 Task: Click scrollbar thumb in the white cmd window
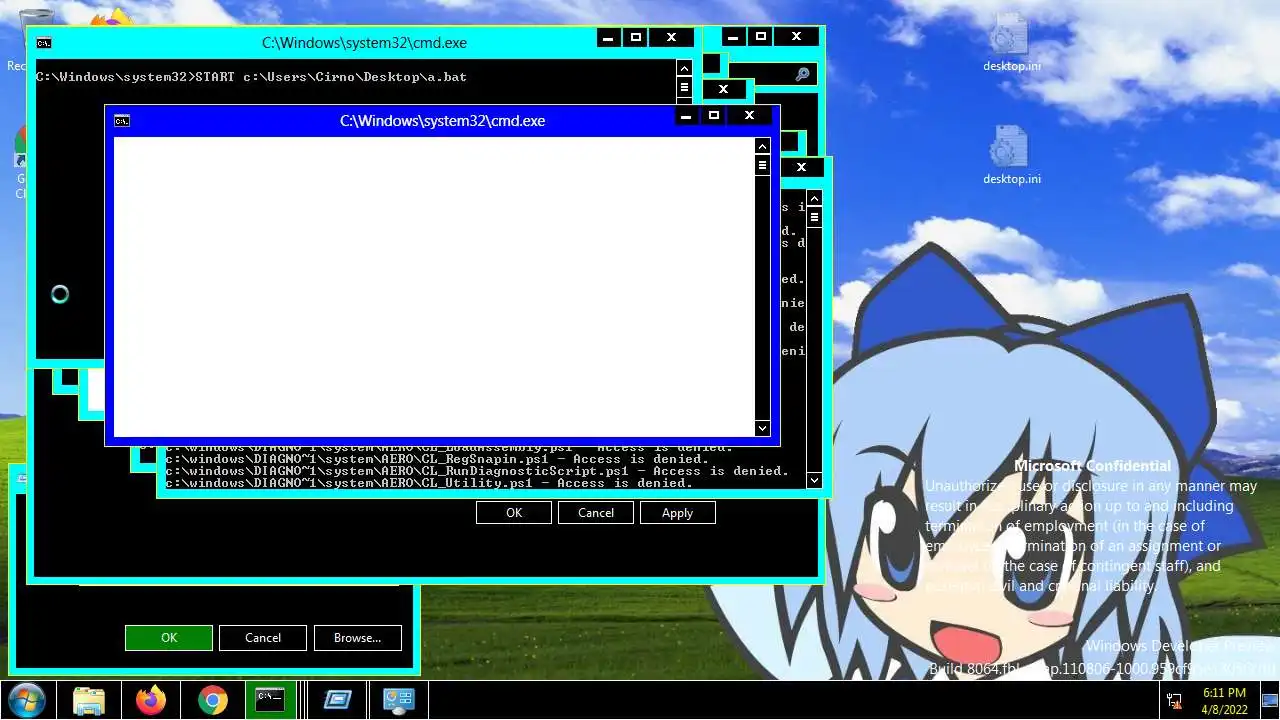click(762, 165)
